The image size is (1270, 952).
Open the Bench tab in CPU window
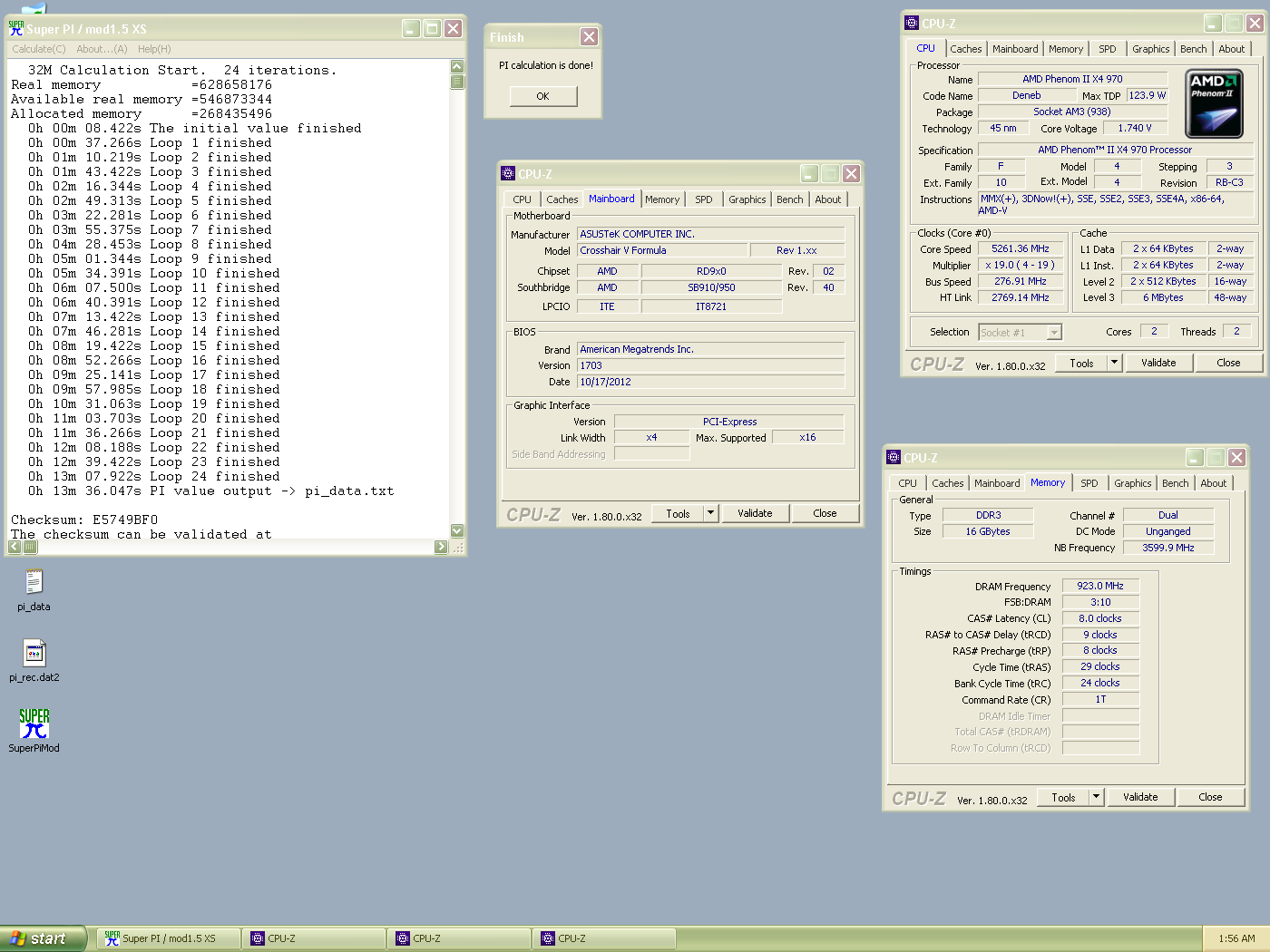[x=1193, y=49]
